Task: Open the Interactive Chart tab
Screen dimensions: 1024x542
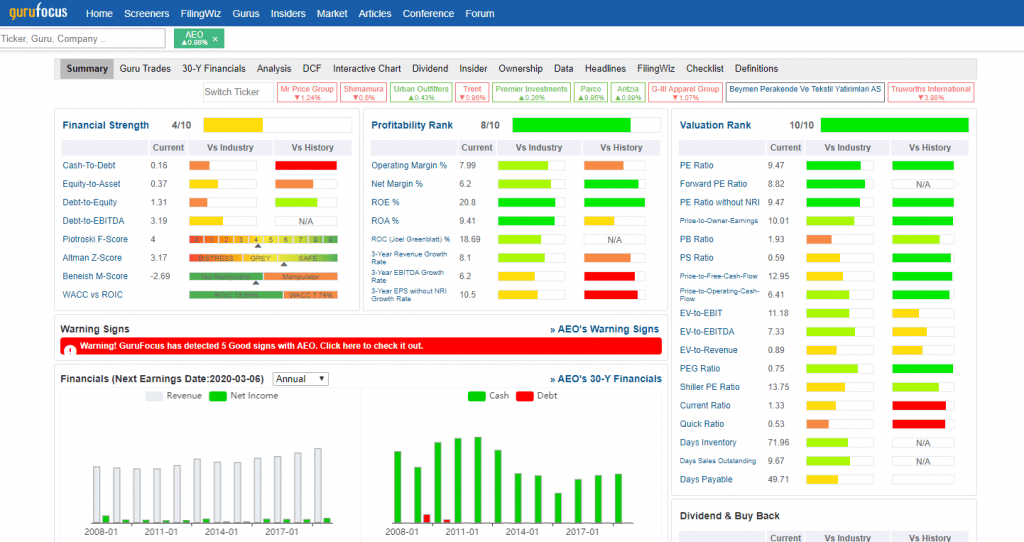Action: [367, 69]
